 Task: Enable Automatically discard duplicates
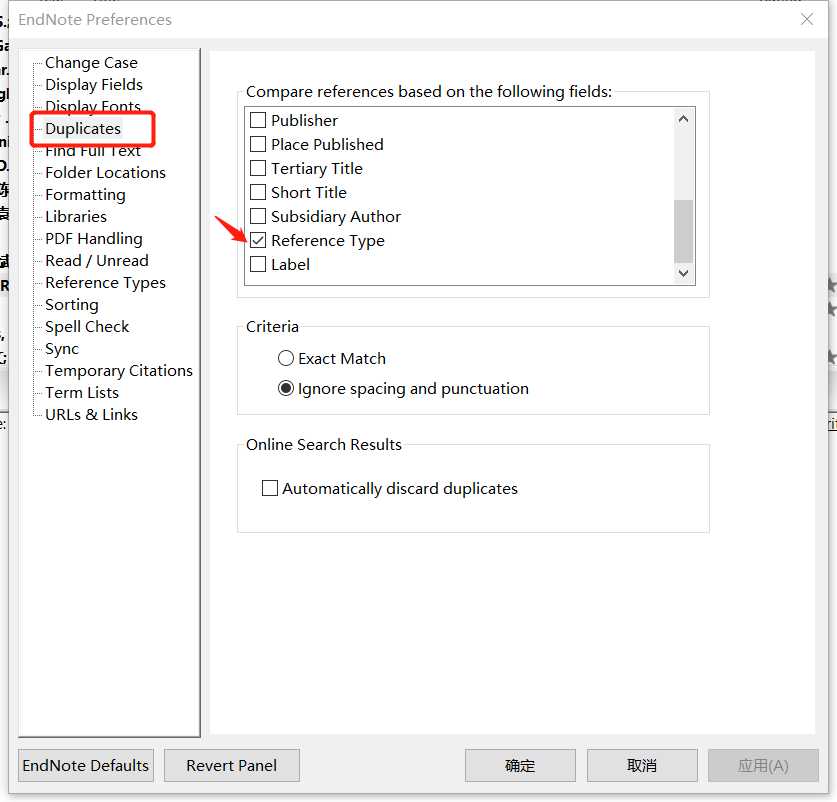click(270, 488)
